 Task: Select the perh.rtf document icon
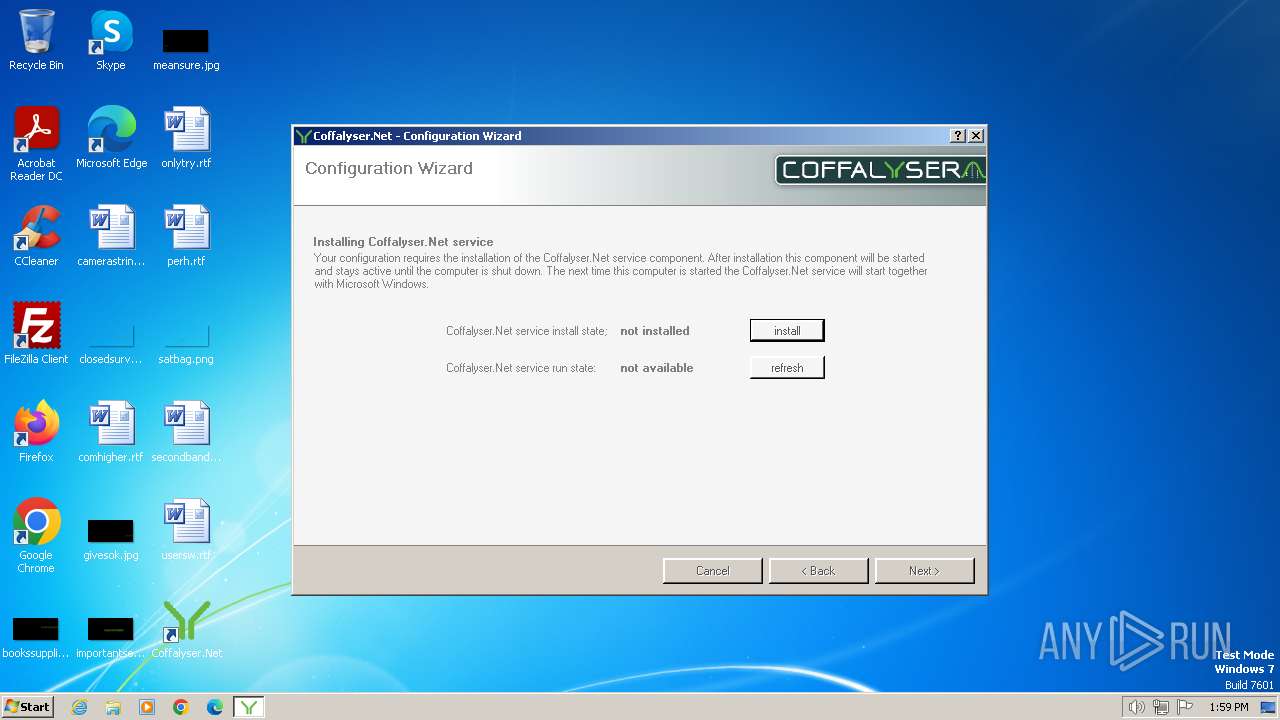(x=186, y=236)
